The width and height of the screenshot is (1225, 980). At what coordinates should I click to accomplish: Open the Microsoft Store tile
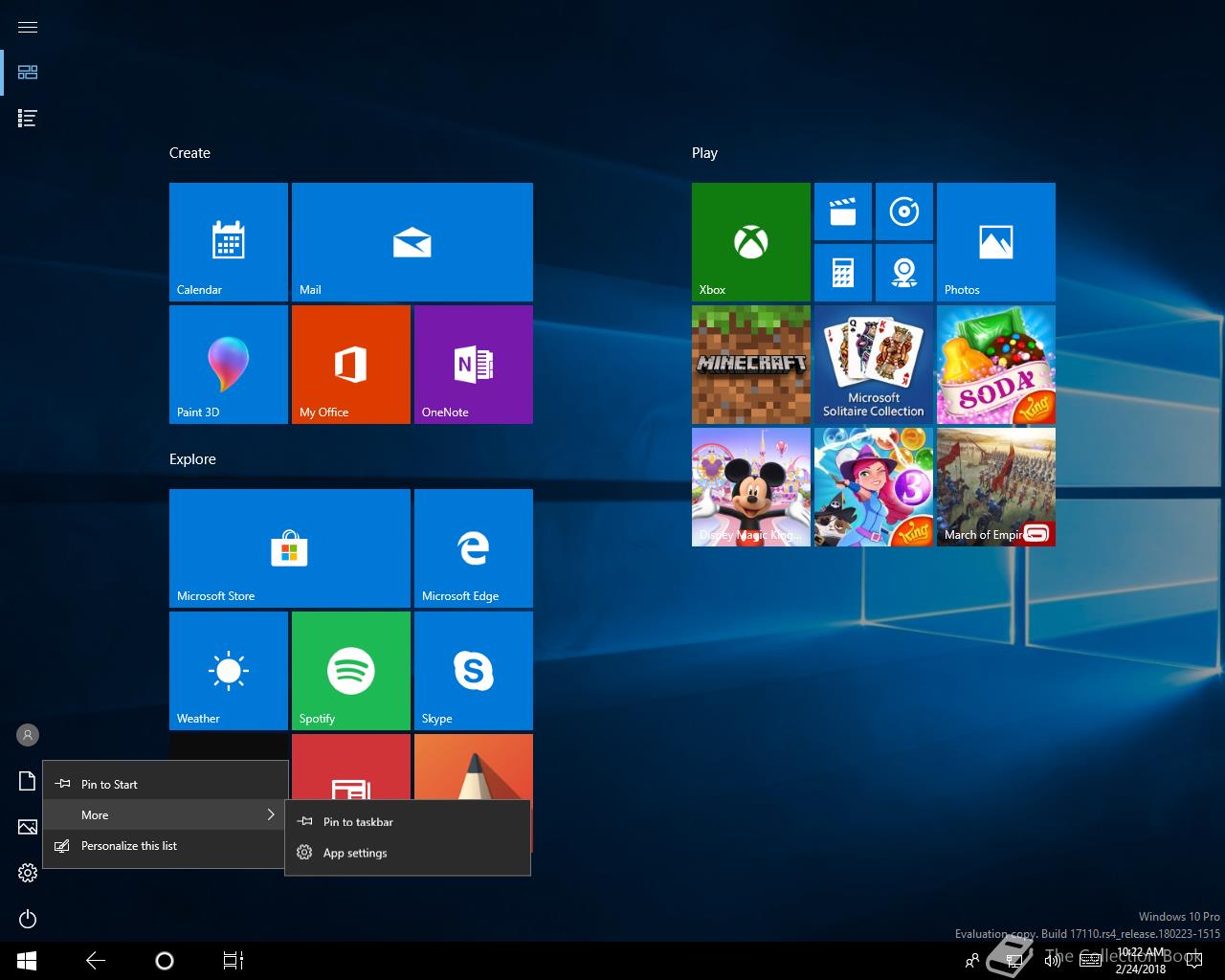point(290,548)
